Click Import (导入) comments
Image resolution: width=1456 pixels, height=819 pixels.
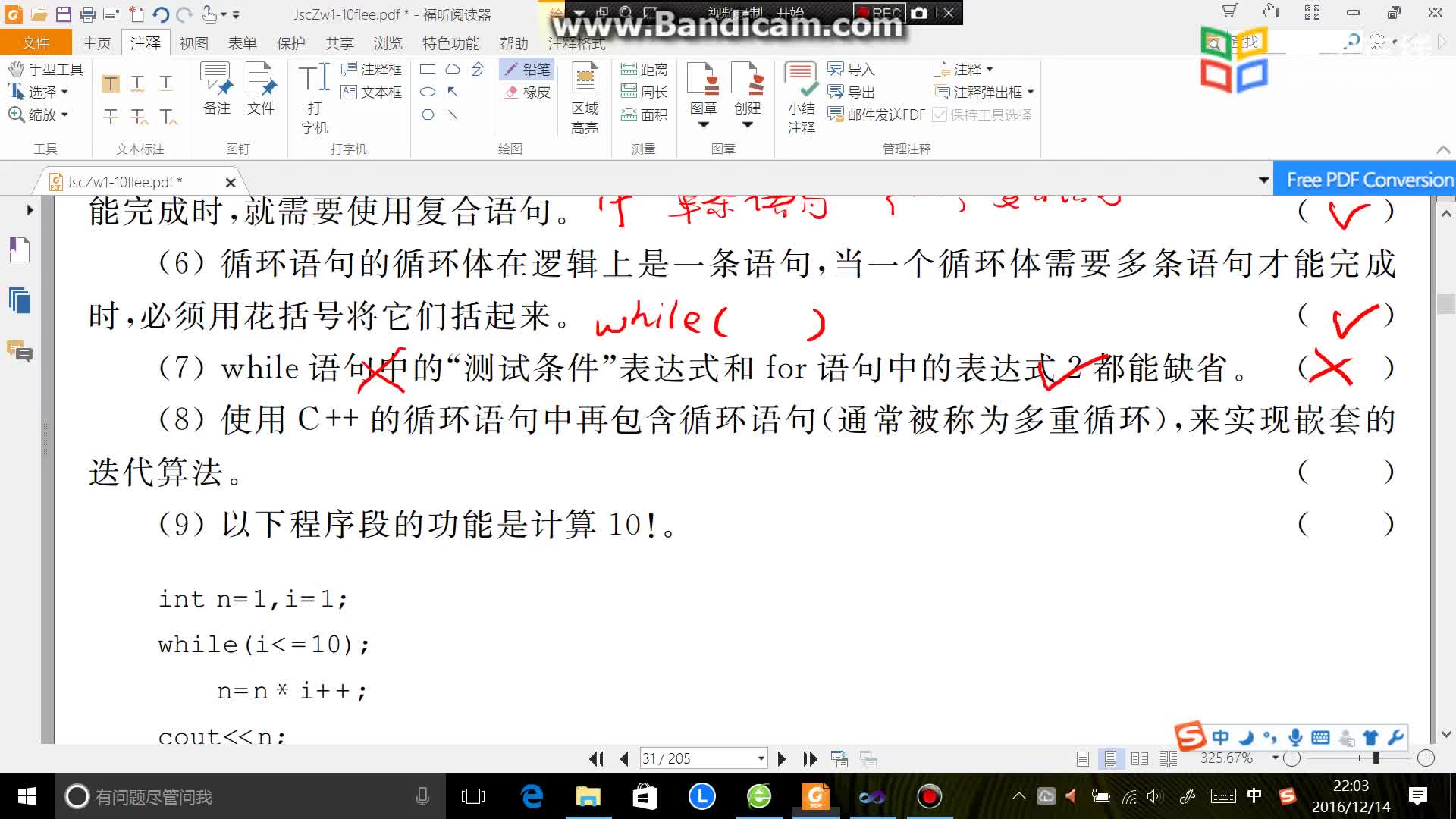coord(851,70)
